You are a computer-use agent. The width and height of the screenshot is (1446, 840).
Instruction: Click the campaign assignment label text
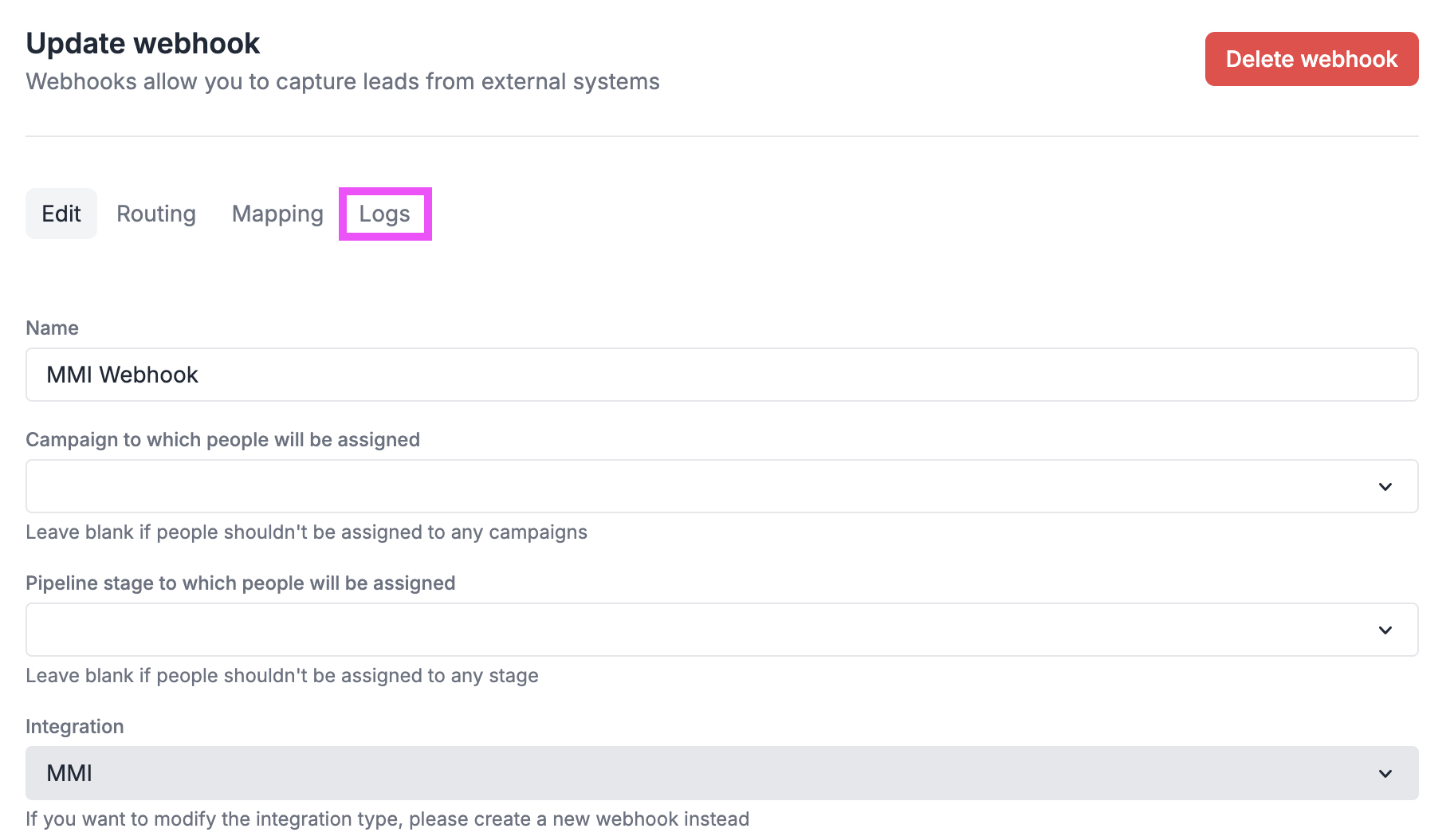pyautogui.click(x=223, y=439)
